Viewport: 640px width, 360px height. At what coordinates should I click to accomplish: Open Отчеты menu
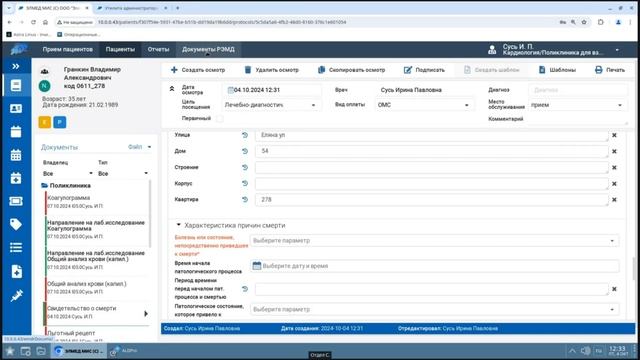[x=158, y=49]
